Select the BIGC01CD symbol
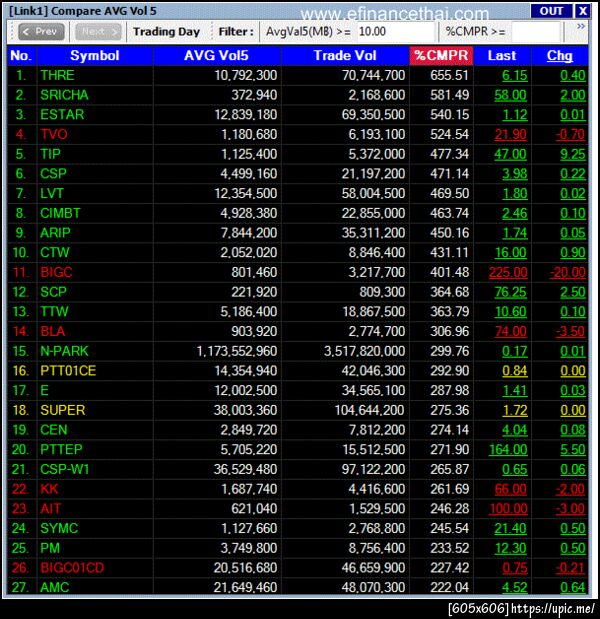Screen dimensions: 600x619 [72, 568]
